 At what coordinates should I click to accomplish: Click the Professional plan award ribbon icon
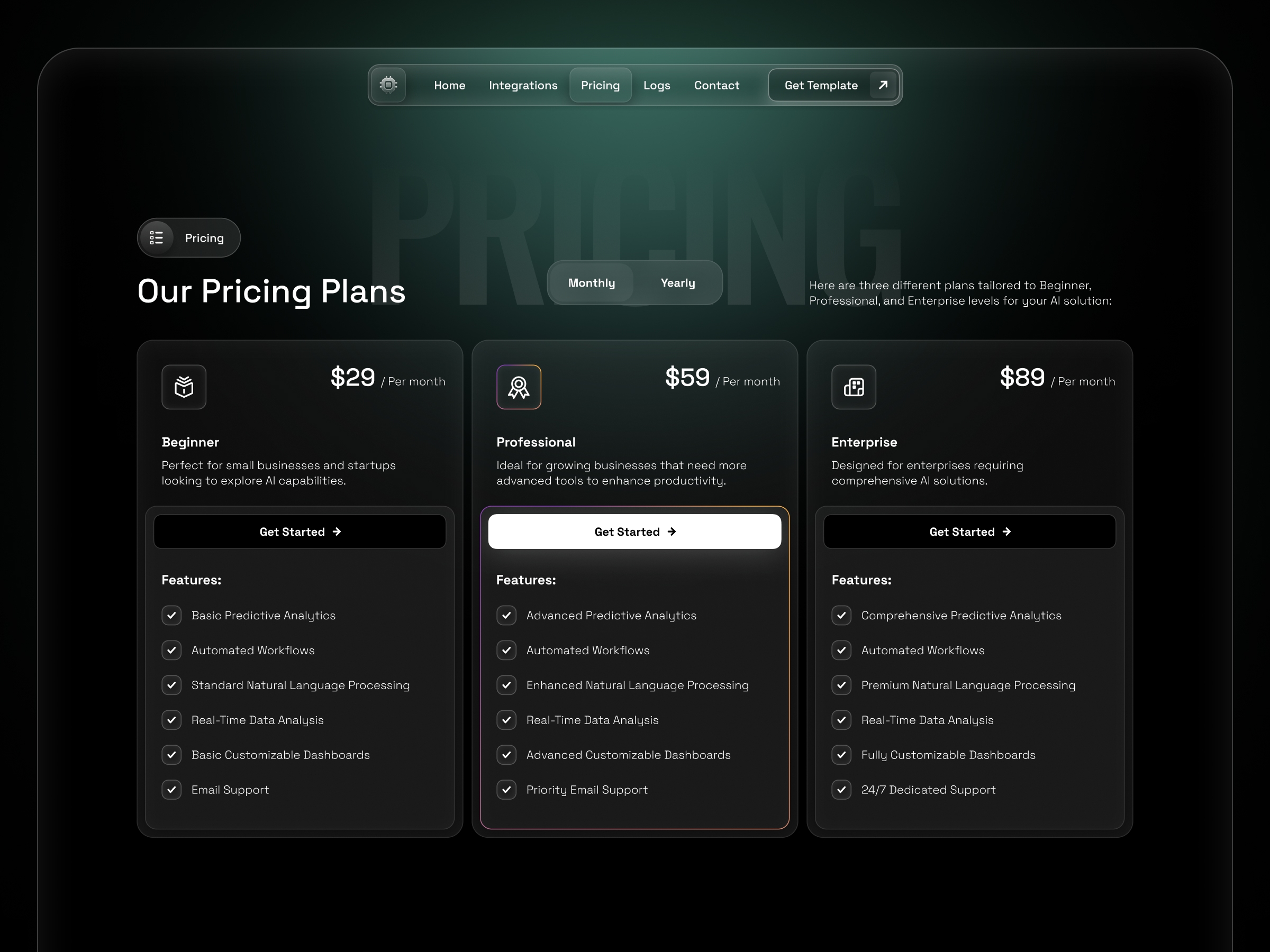519,387
